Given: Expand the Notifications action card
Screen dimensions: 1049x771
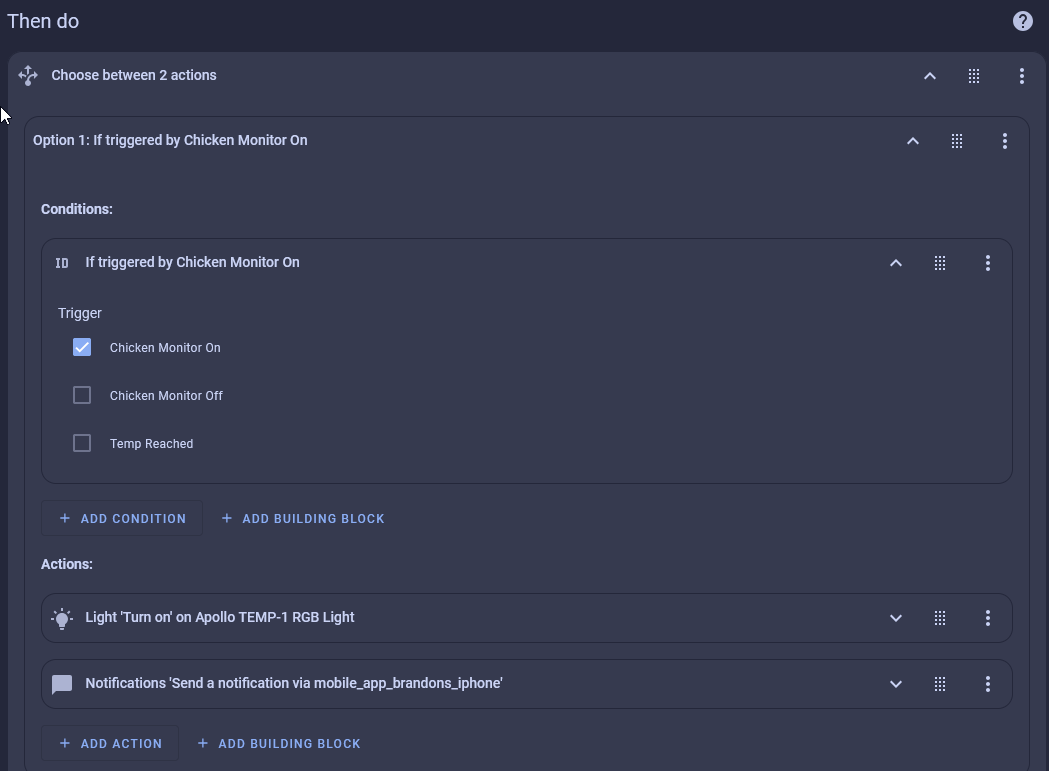Looking at the screenshot, I should tap(895, 684).
